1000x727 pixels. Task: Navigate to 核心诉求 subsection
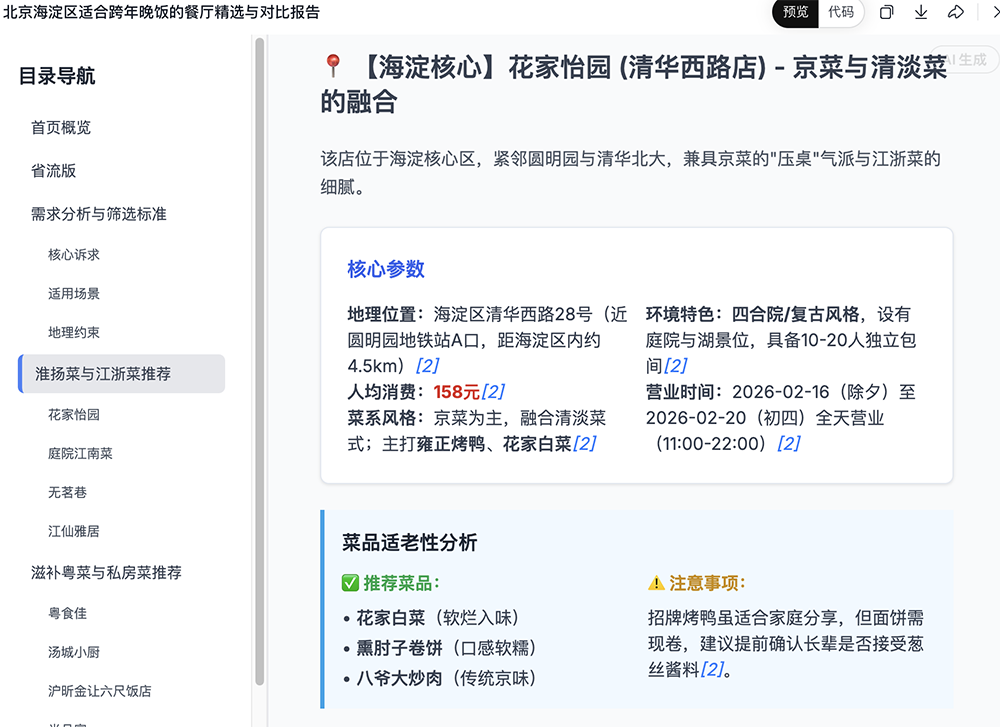(75, 254)
